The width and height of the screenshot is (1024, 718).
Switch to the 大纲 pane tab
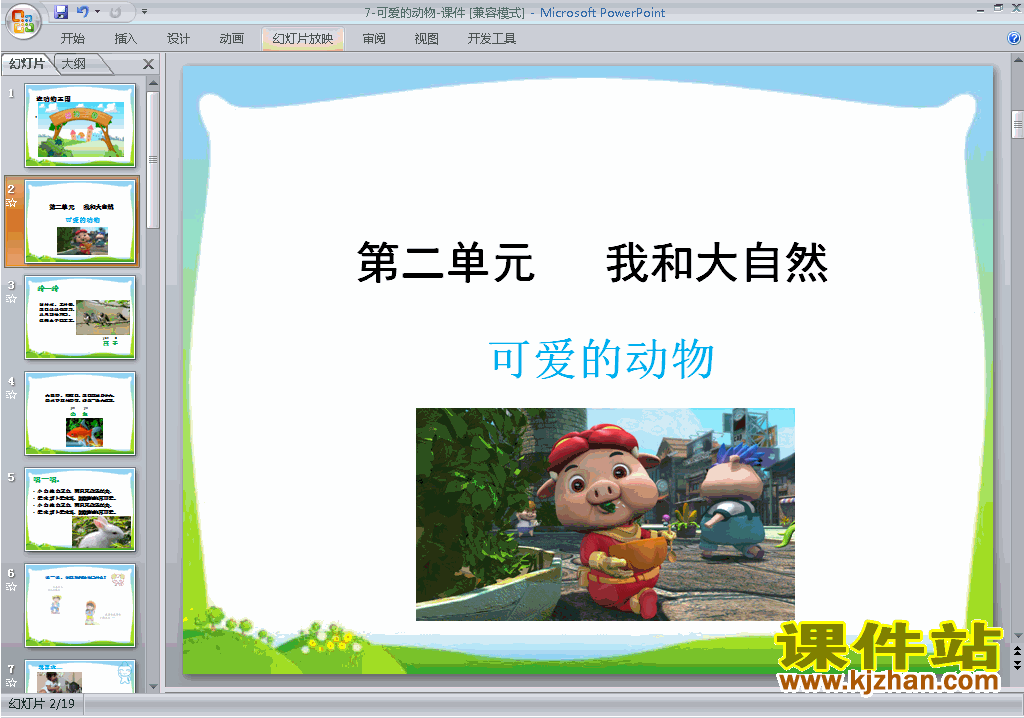pyautogui.click(x=74, y=63)
